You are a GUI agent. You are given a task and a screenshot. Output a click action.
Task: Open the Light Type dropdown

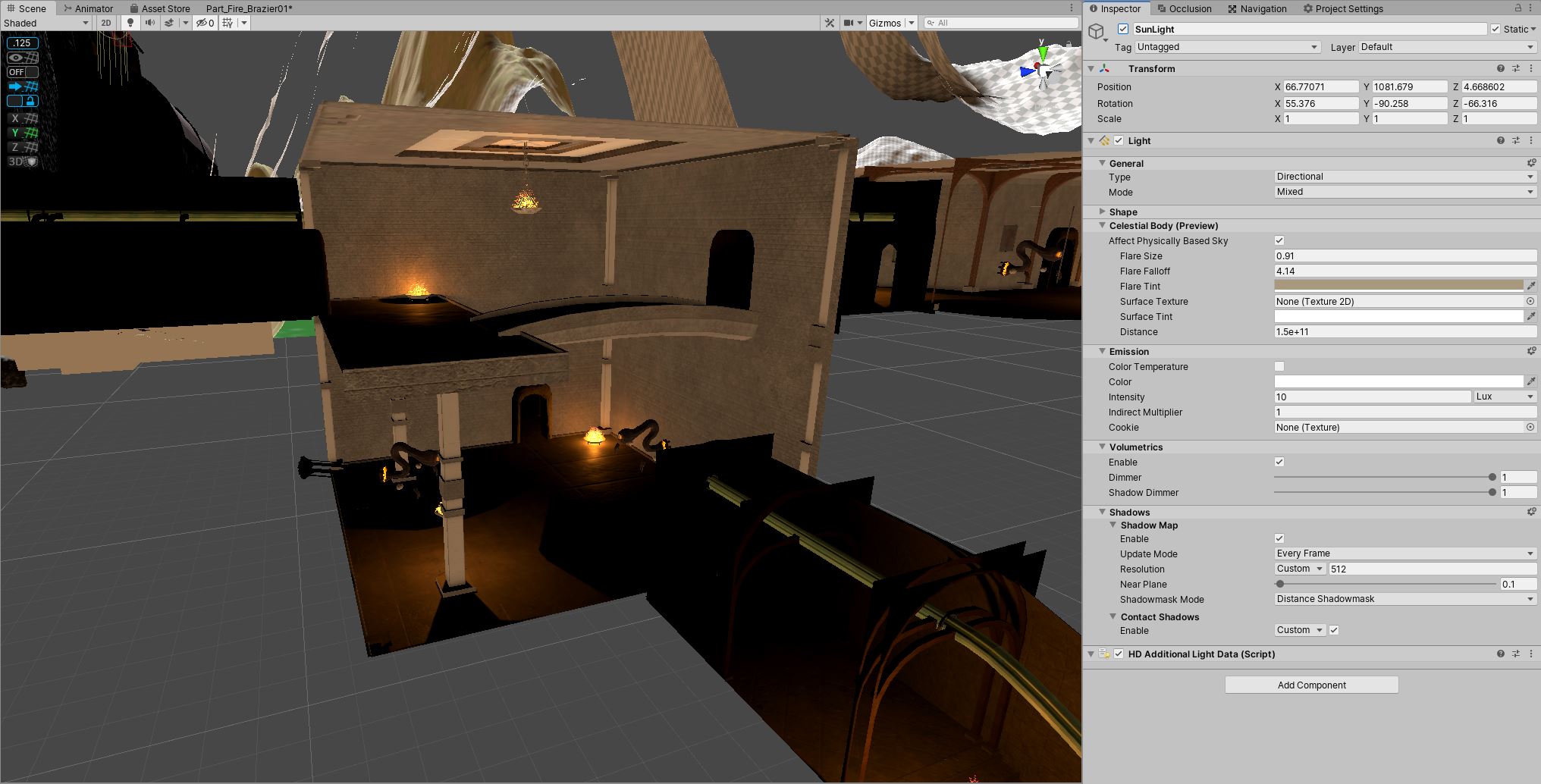1404,177
